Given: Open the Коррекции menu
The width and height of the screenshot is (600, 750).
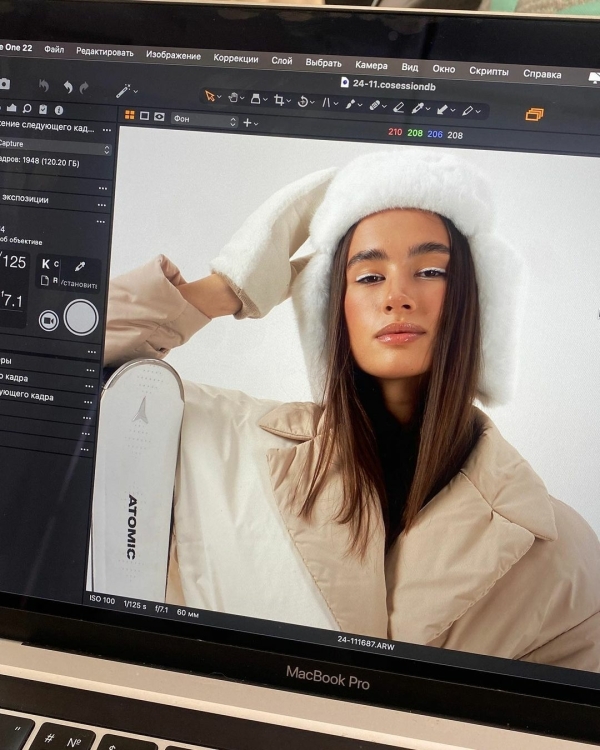Looking at the screenshot, I should click(x=235, y=58).
